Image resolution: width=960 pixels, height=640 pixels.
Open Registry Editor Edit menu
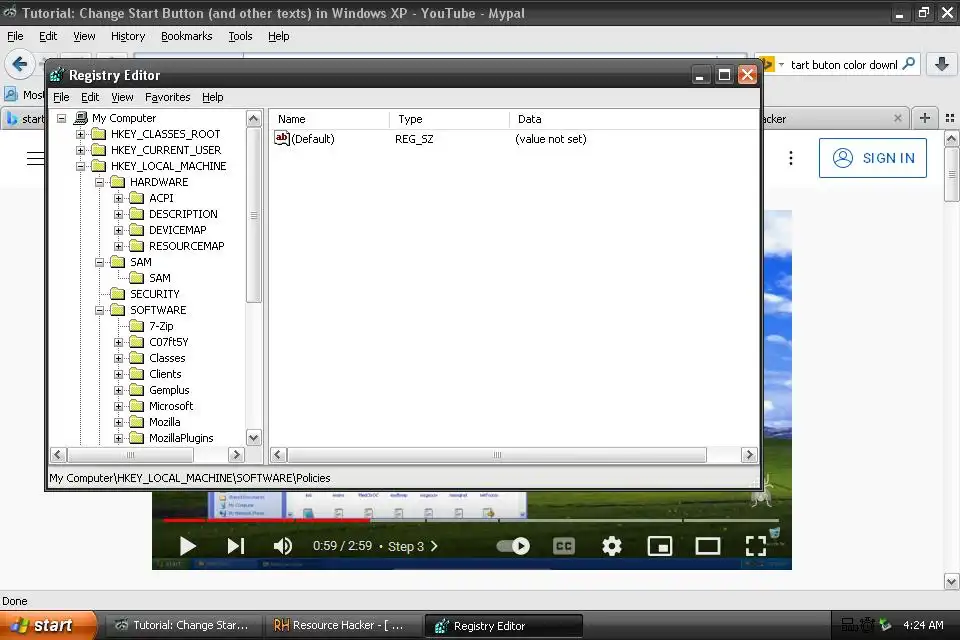coord(90,97)
